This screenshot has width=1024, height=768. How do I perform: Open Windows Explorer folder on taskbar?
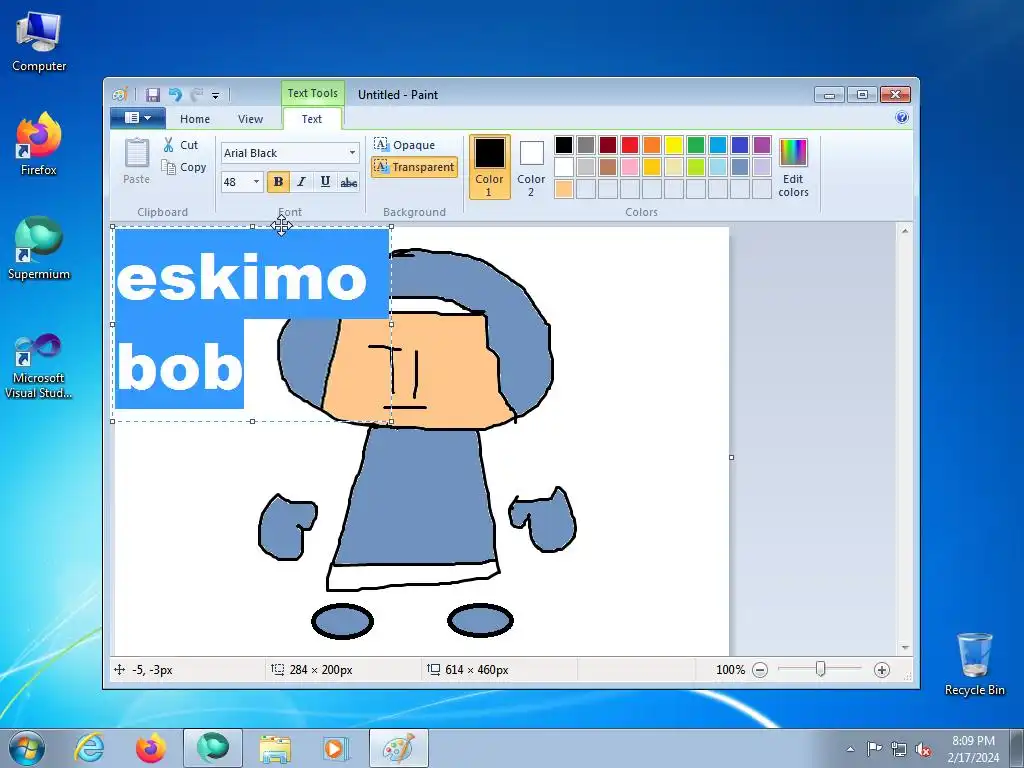tap(275, 748)
